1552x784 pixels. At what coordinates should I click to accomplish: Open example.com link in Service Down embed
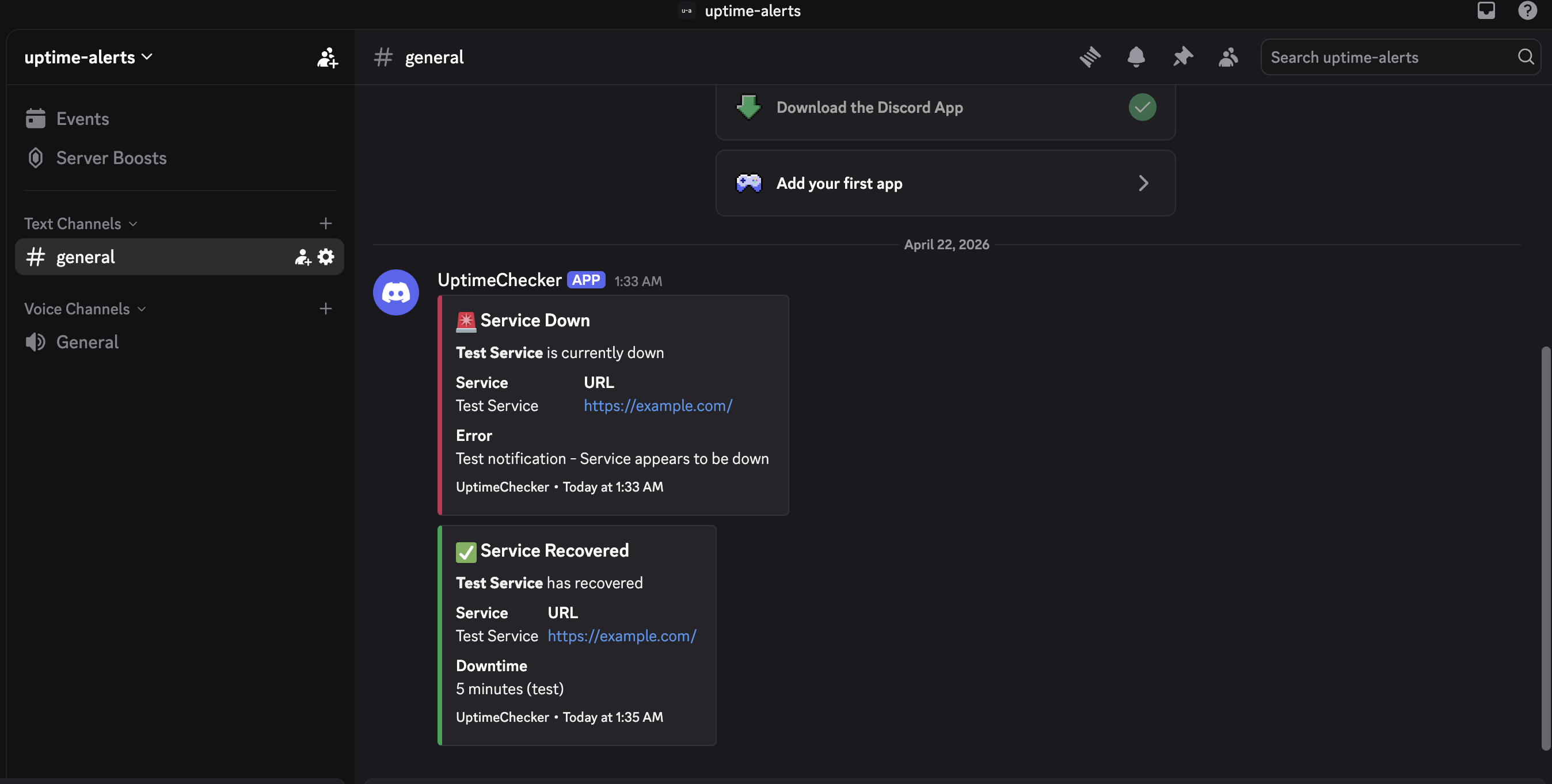(x=658, y=406)
